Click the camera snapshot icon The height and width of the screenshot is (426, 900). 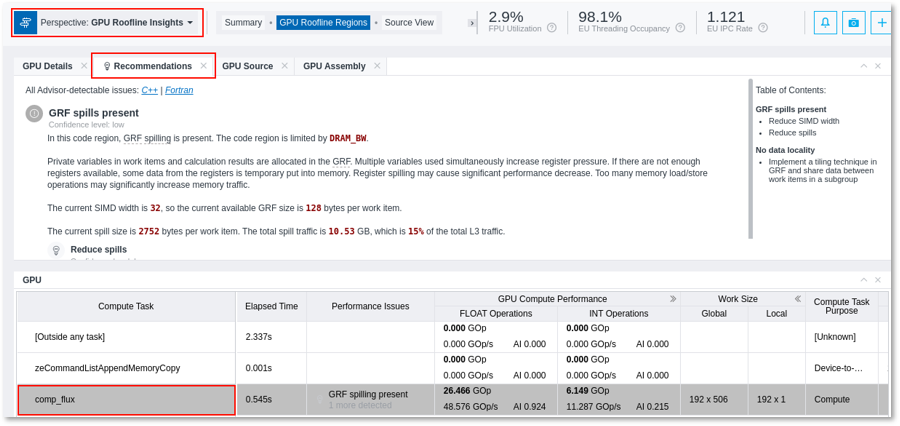click(x=853, y=22)
